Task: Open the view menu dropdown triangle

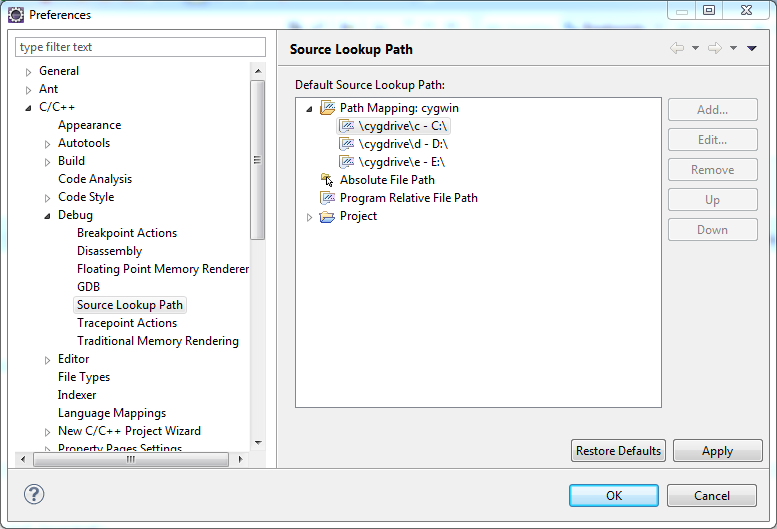Action: click(x=752, y=48)
